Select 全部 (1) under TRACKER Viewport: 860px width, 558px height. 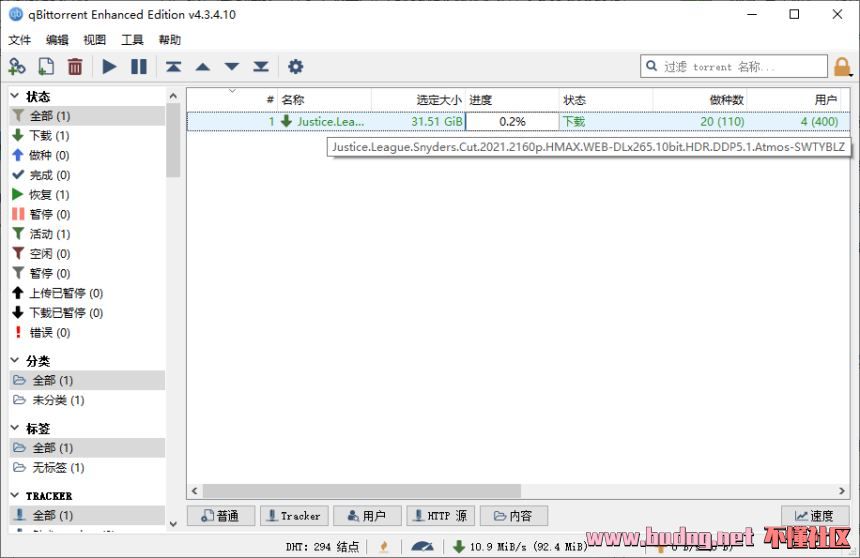pyautogui.click(x=87, y=515)
